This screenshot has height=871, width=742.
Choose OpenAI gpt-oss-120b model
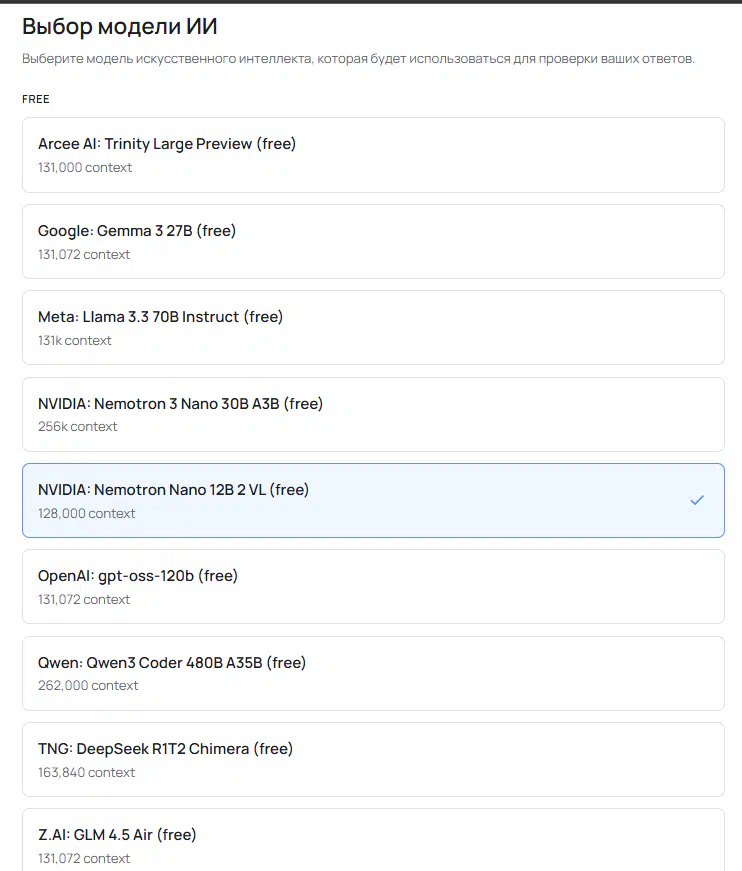point(372,586)
